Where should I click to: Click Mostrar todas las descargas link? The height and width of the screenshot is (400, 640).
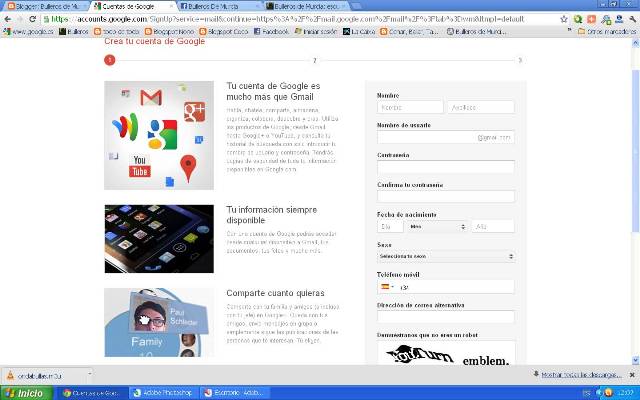pyautogui.click(x=581, y=375)
